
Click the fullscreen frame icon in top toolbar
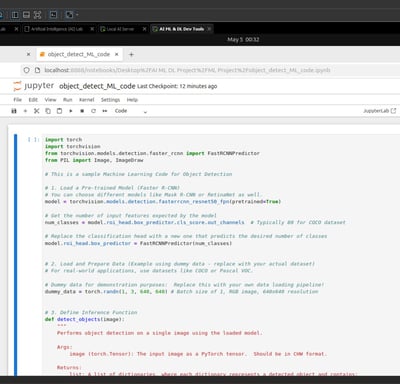coord(38,15)
